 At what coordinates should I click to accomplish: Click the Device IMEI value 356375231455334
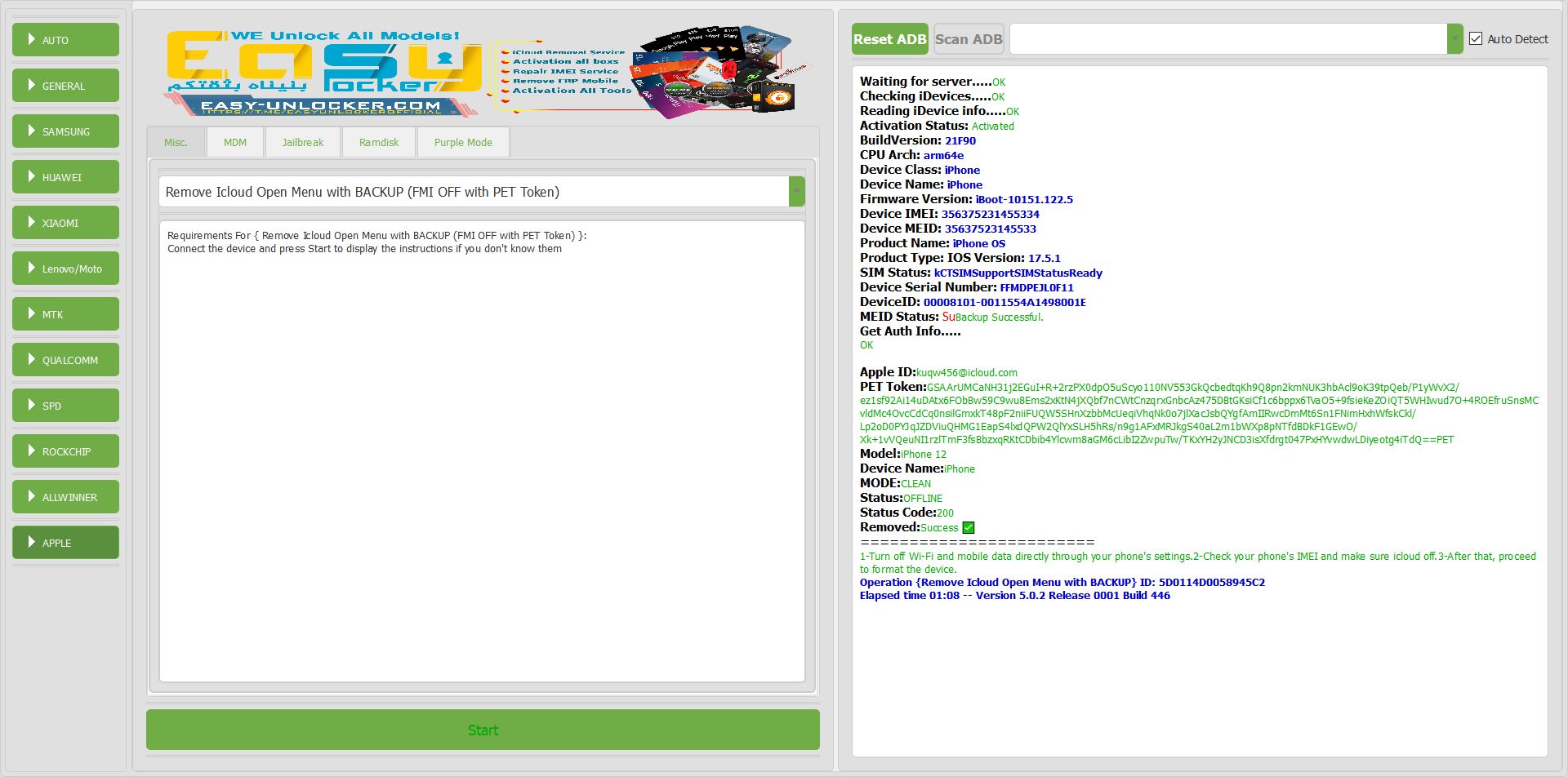[991, 214]
